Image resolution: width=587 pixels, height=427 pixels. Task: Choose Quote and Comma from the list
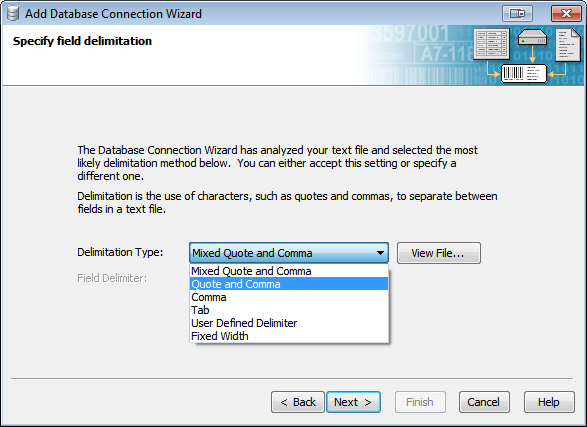click(289, 284)
